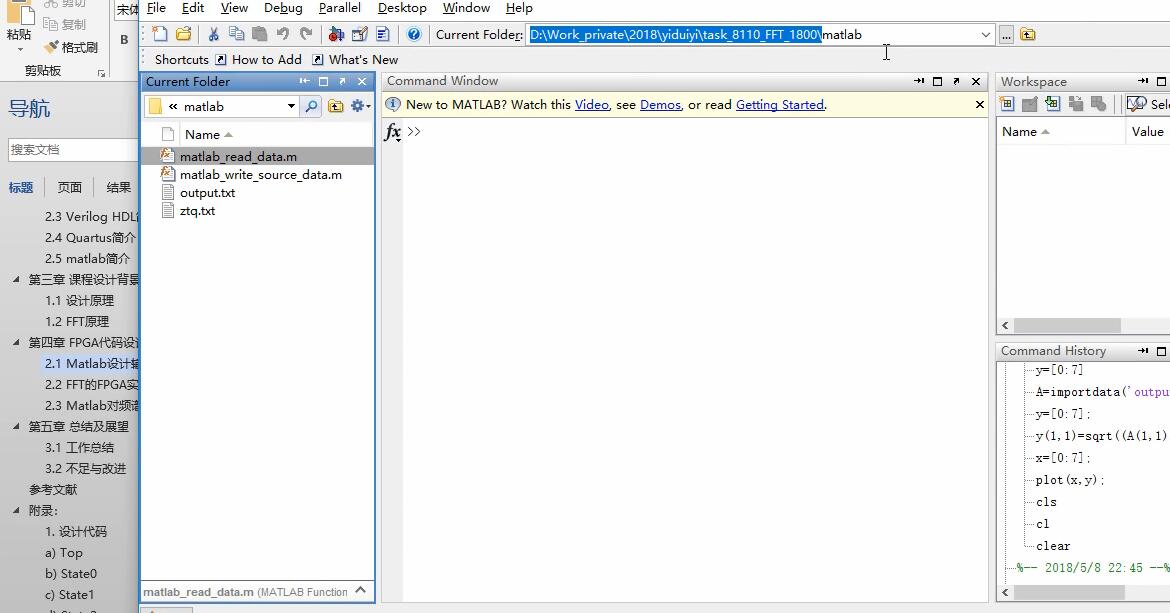Open the File menu
Viewport: 1170px width, 613px height.
[x=157, y=8]
